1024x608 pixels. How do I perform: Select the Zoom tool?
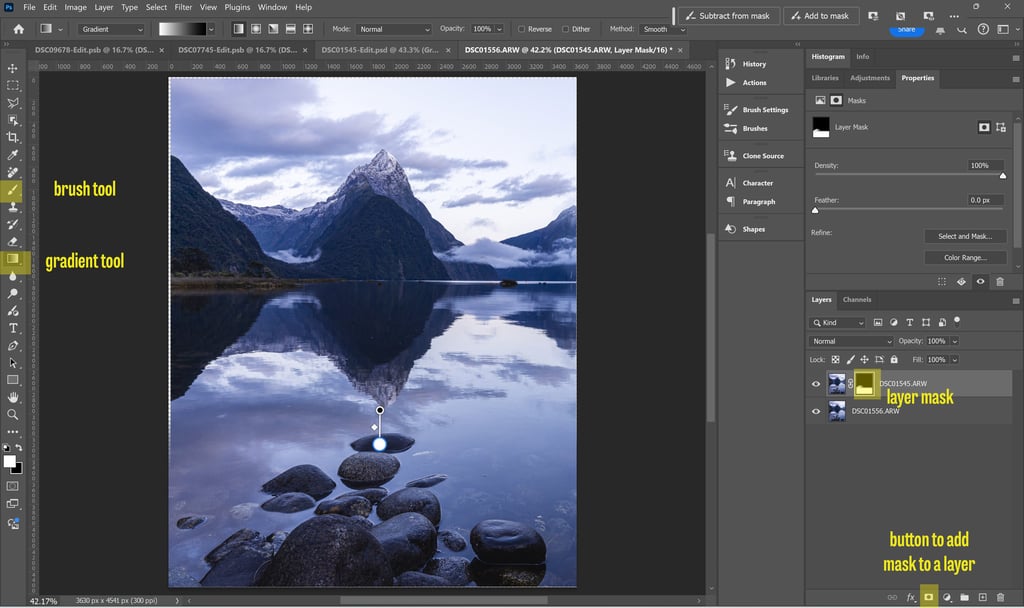pos(12,414)
